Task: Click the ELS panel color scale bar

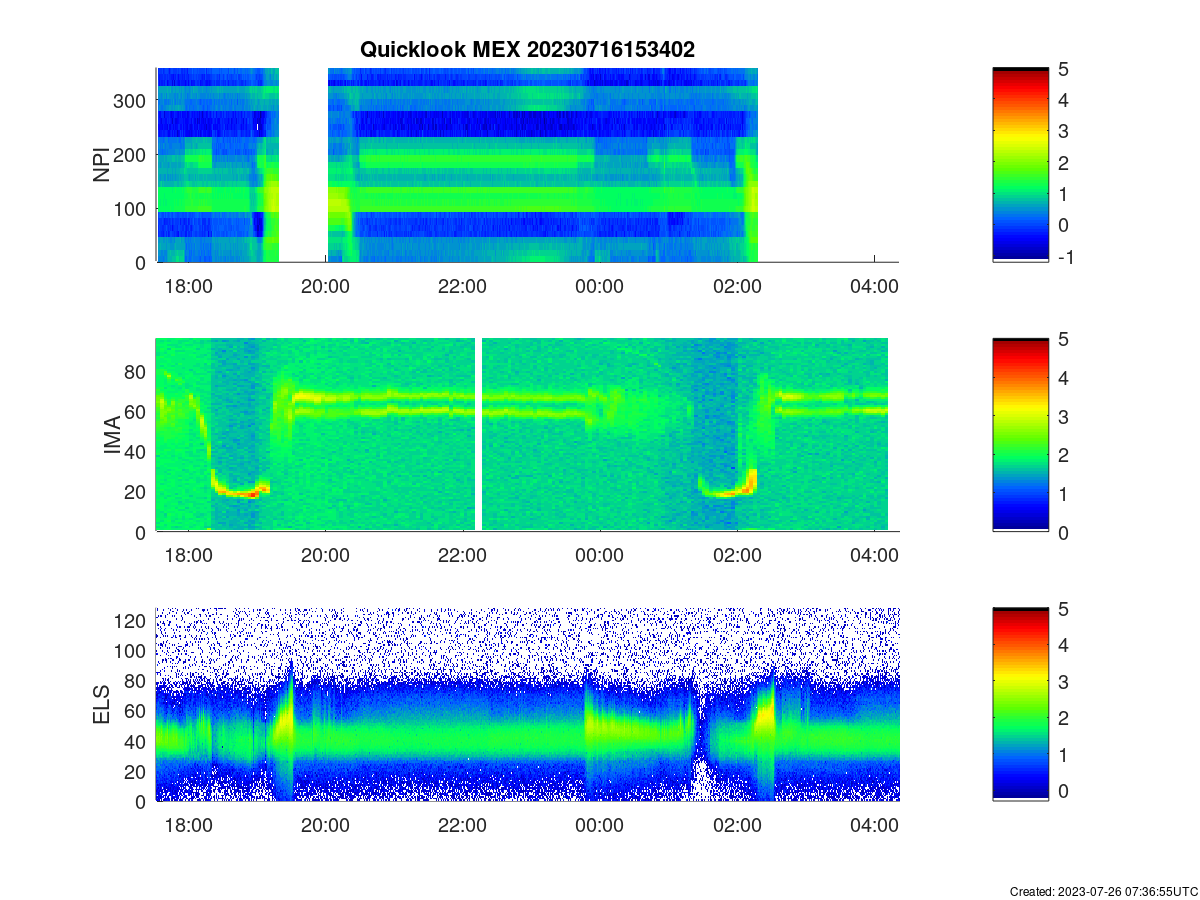Action: pos(1020,705)
